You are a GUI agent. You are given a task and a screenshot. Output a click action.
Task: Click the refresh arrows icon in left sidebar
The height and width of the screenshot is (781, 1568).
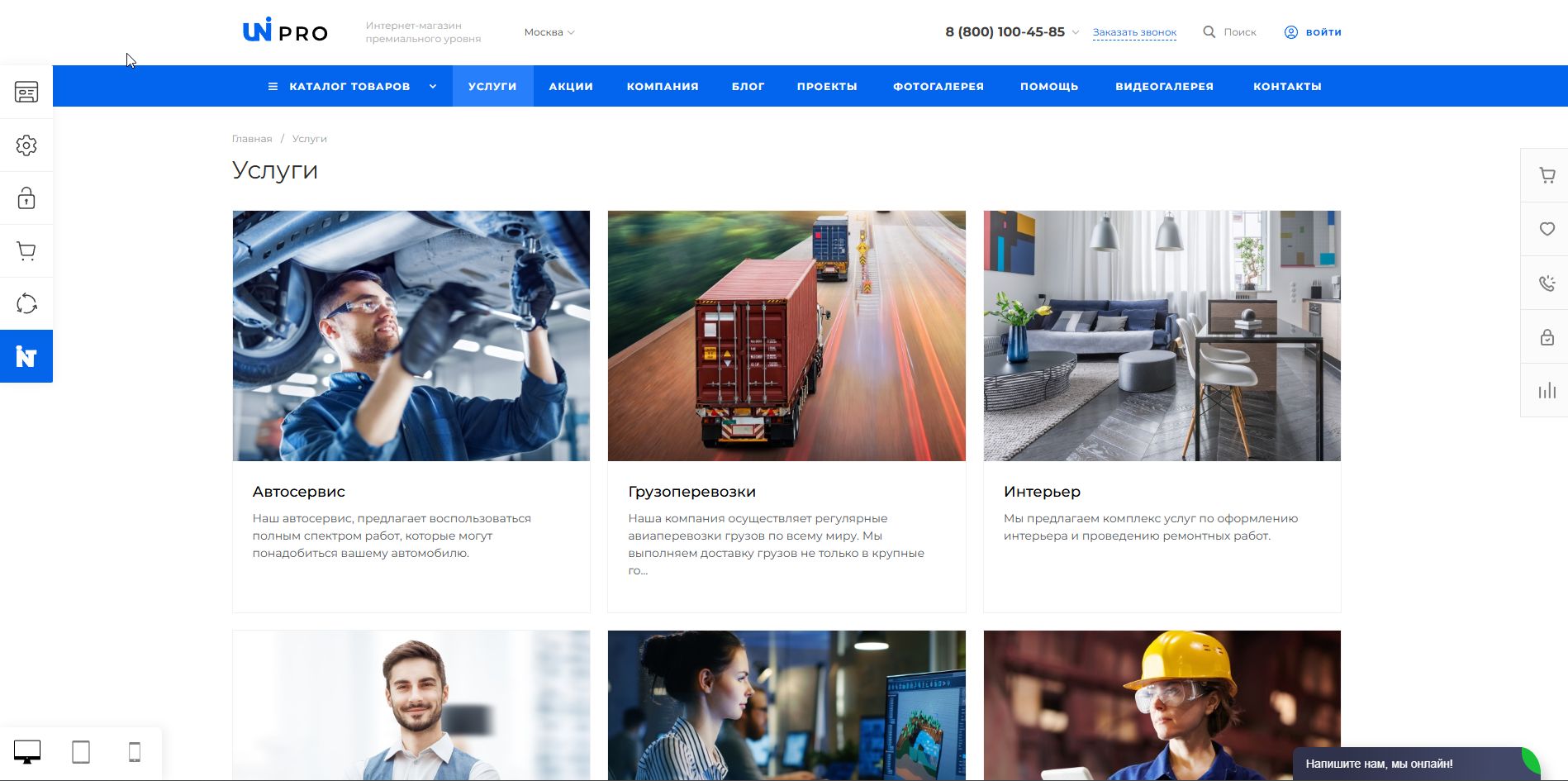click(26, 304)
